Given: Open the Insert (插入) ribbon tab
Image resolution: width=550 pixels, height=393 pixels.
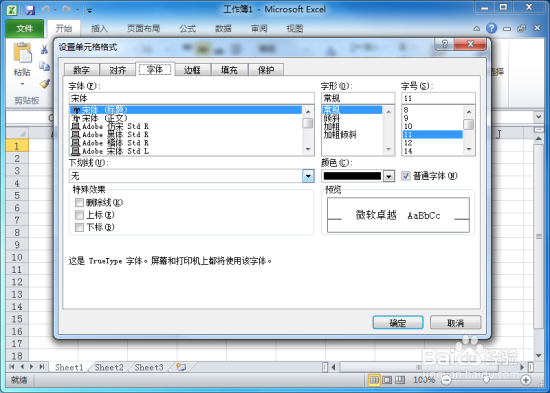Looking at the screenshot, I should click(x=99, y=28).
